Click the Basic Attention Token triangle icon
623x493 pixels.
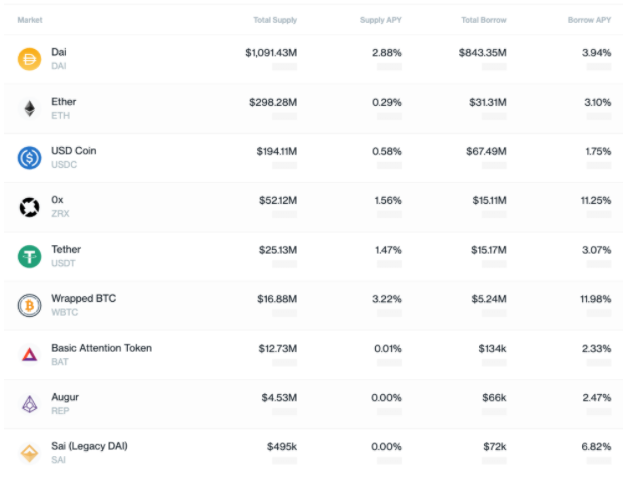[x=29, y=354]
